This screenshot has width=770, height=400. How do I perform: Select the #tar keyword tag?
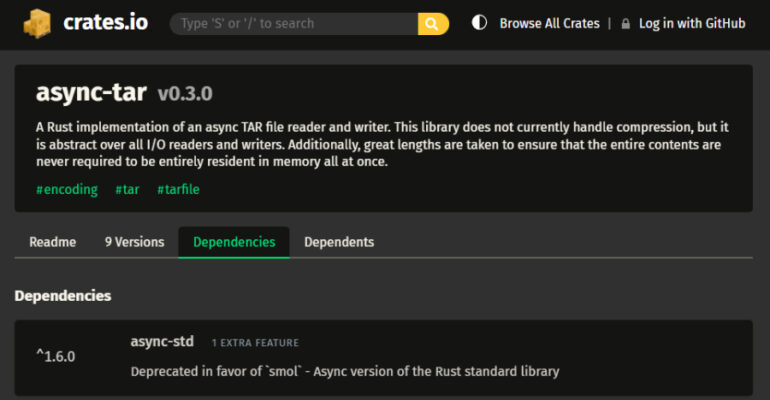(126, 189)
